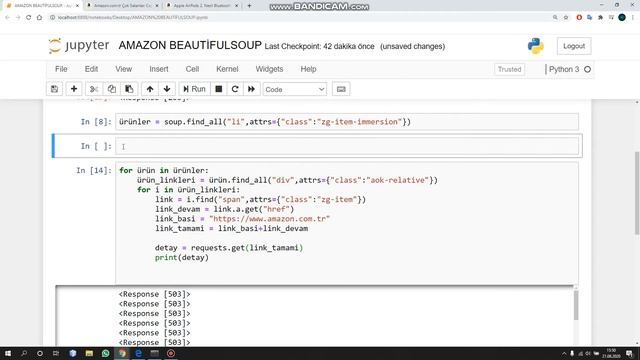Screen dimensions: 640x360
Task: Open the Insert menu
Action: tap(159, 69)
